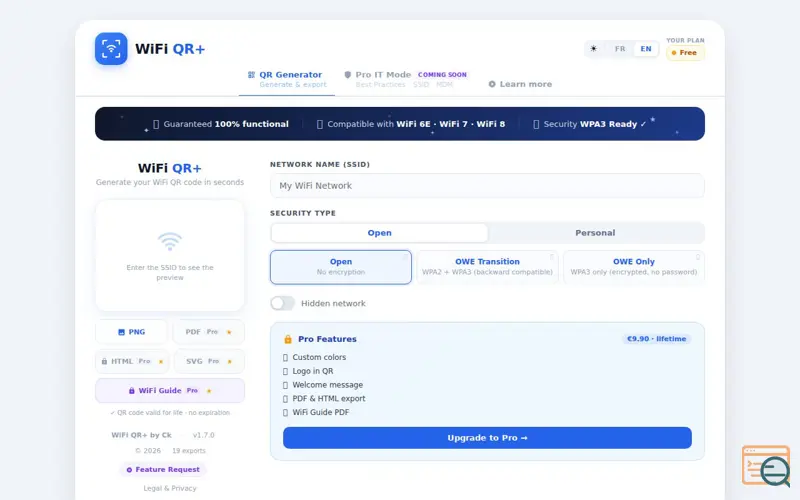Image resolution: width=800 pixels, height=500 pixels.
Task: Click the HTML button lock icon
Action: click(x=105, y=361)
